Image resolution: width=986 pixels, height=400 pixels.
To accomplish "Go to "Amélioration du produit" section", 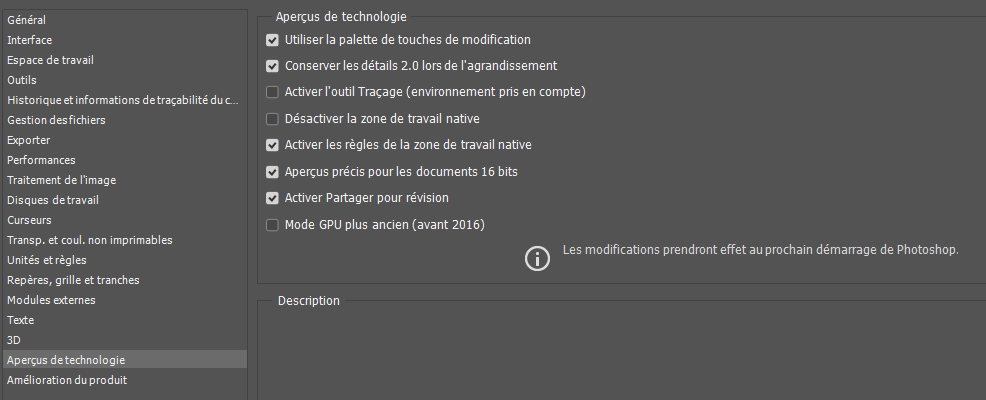I will click(x=67, y=380).
